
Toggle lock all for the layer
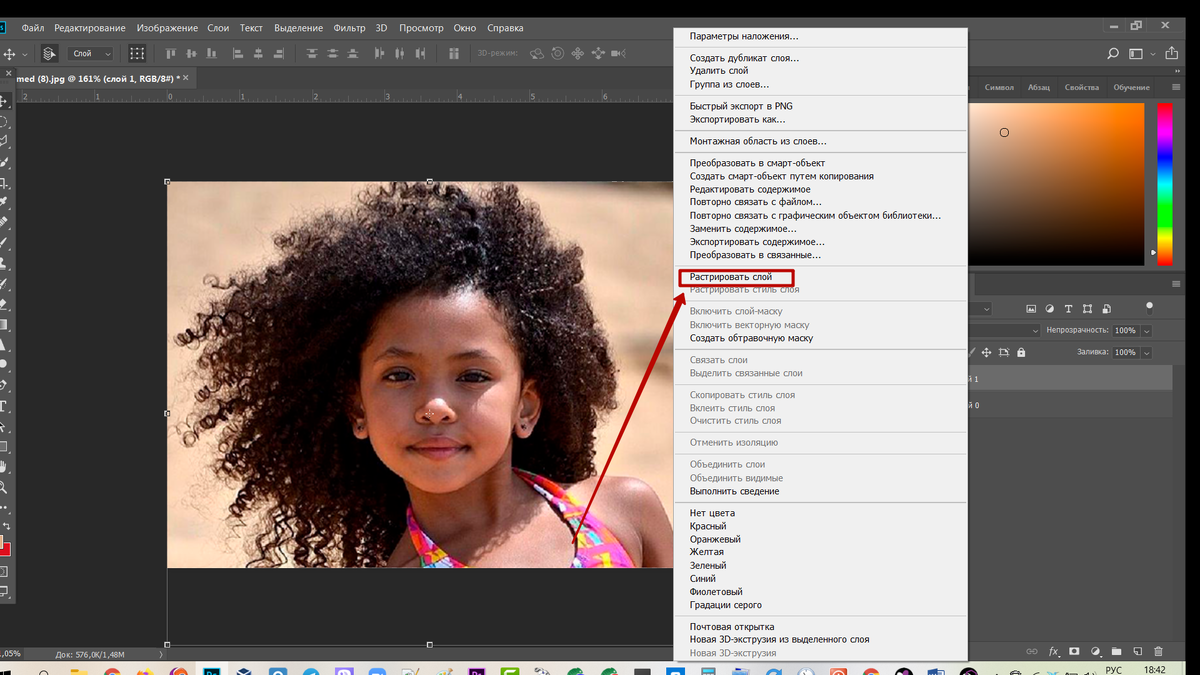[x=1021, y=353]
